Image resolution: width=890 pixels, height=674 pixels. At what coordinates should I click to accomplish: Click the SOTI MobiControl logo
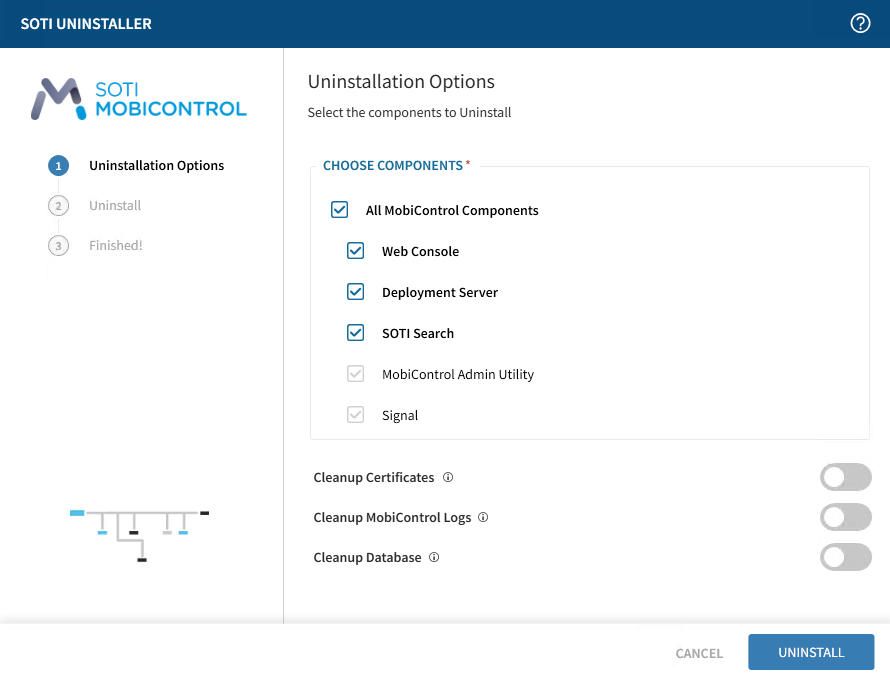[x=138, y=99]
